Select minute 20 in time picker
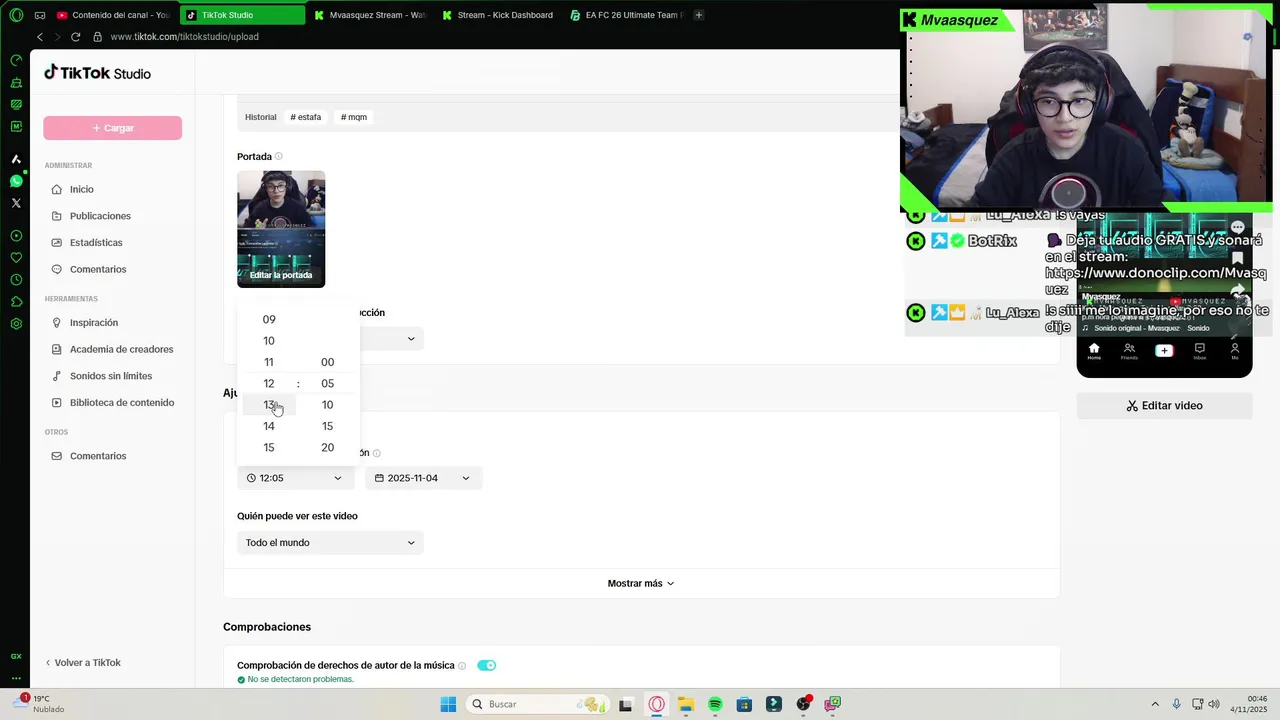The image size is (1280, 720). 327,448
